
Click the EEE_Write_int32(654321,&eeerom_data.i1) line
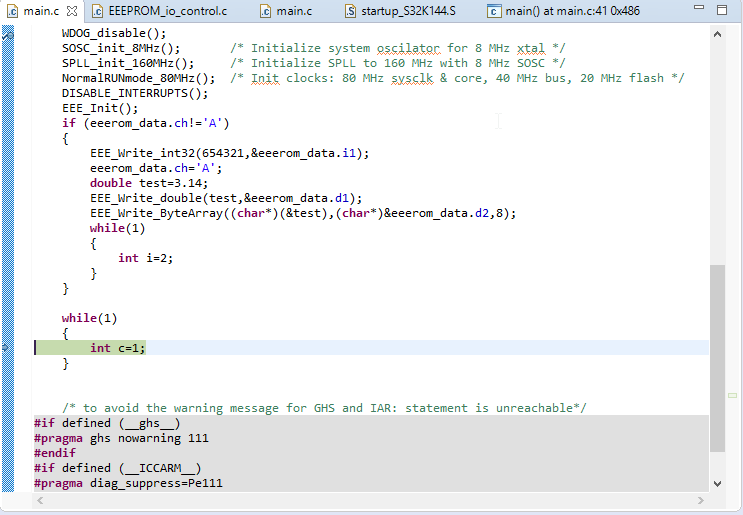coord(229,153)
